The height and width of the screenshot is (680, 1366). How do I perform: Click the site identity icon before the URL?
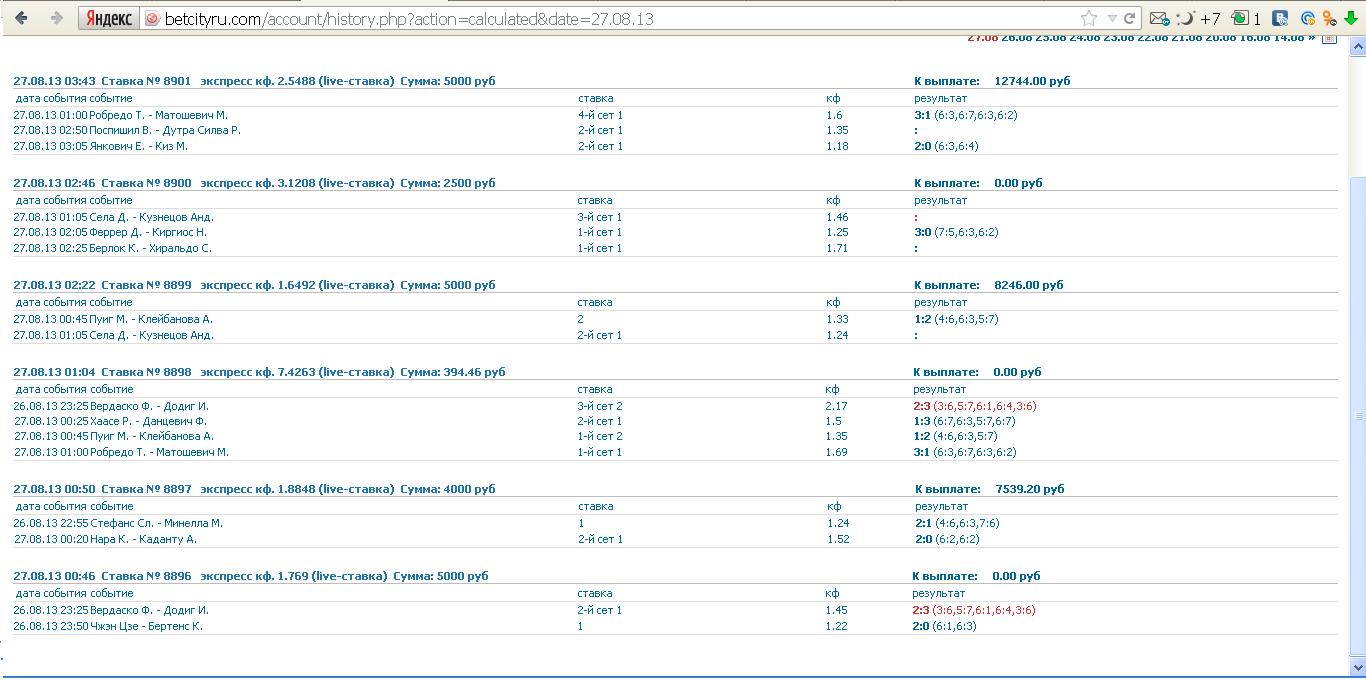pyautogui.click(x=152, y=18)
